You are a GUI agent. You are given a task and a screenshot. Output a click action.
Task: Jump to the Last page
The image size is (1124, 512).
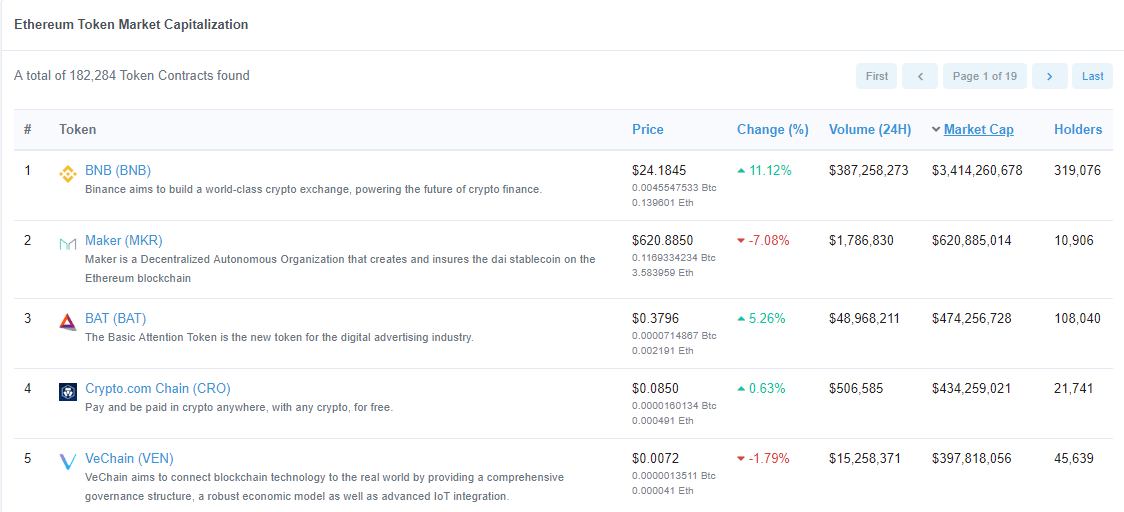[1092, 76]
